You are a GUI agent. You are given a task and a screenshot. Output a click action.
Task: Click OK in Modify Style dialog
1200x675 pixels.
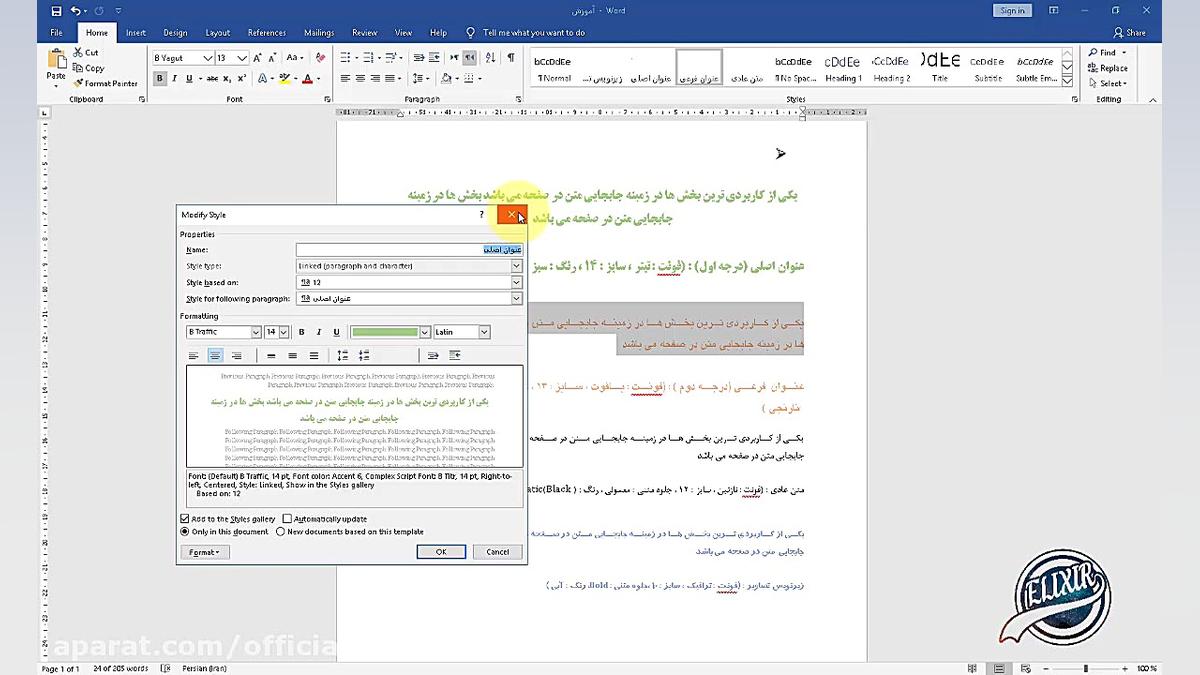point(441,552)
